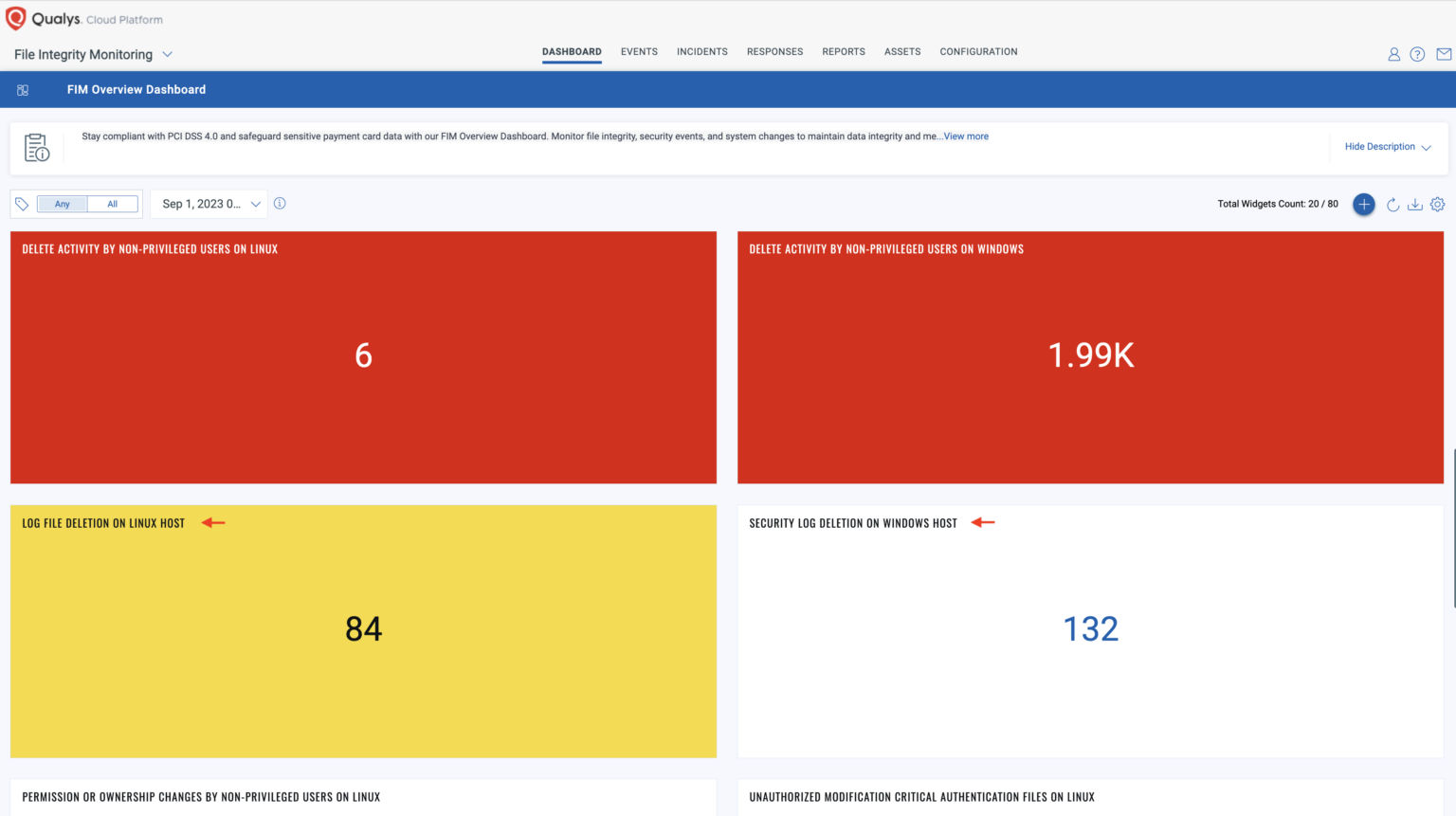Select the Any tag matching option
Viewport: 1456px width, 816px height.
point(62,204)
